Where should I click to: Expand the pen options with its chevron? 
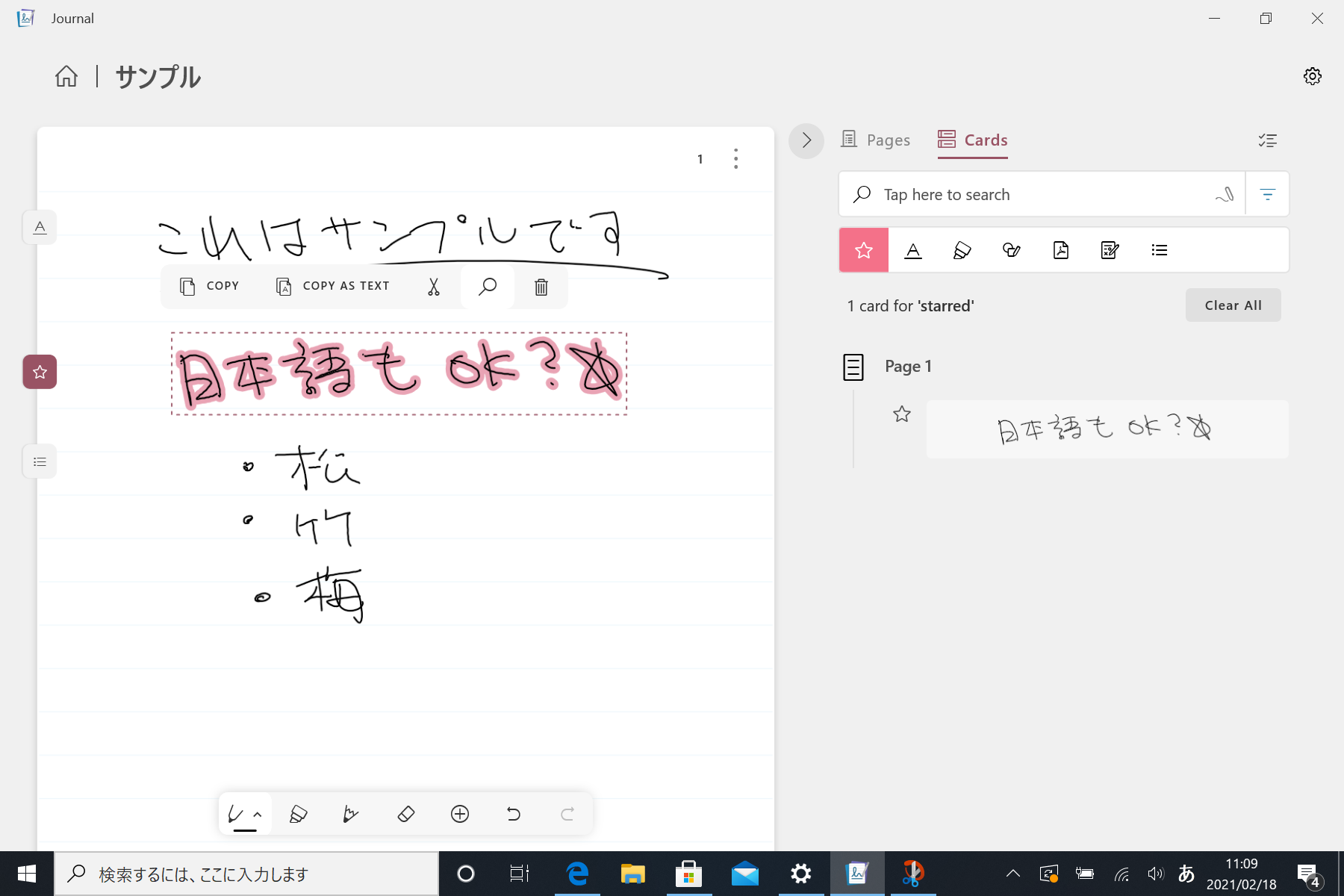click(x=258, y=813)
